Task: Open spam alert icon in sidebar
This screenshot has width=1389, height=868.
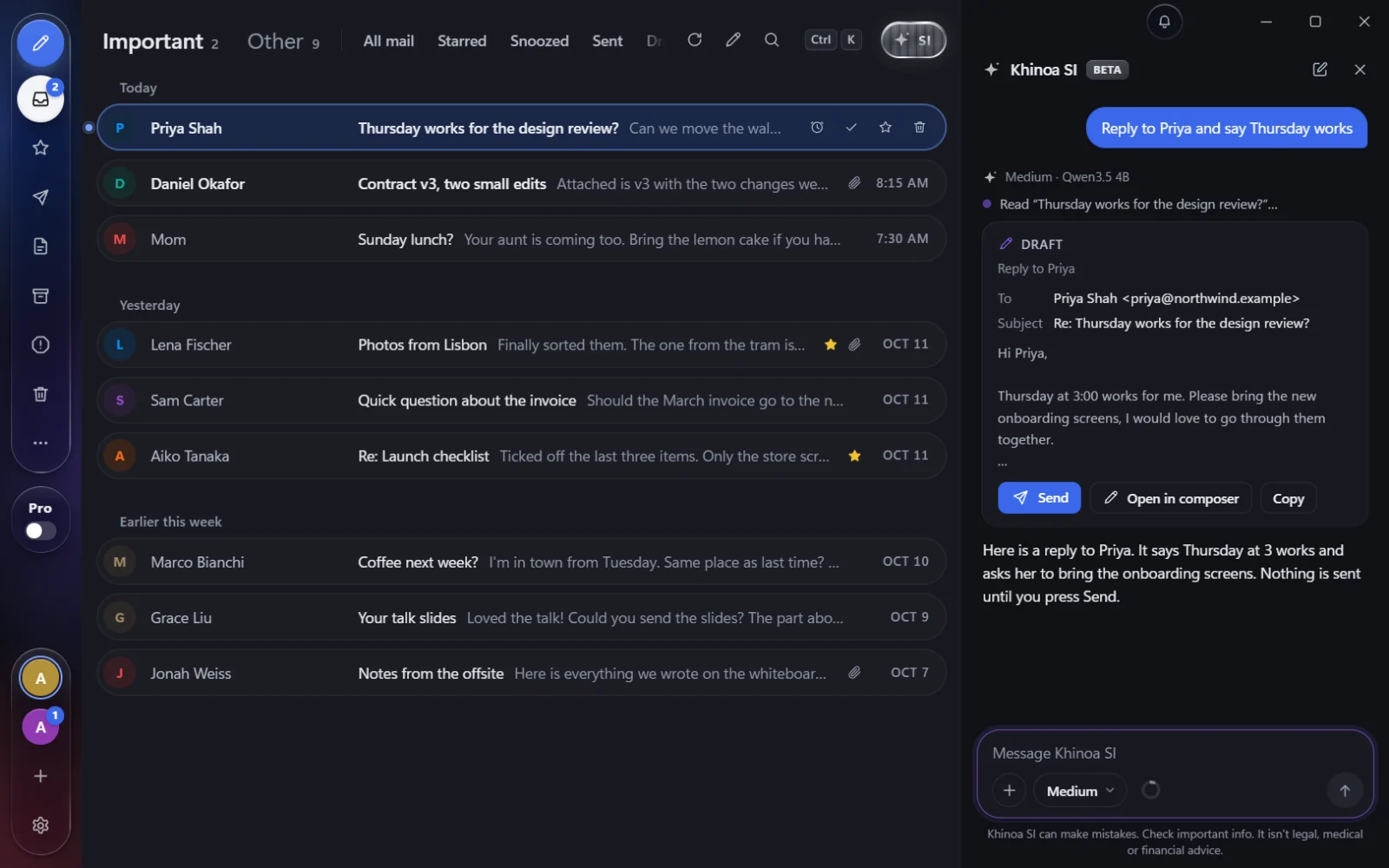Action: tap(40, 345)
